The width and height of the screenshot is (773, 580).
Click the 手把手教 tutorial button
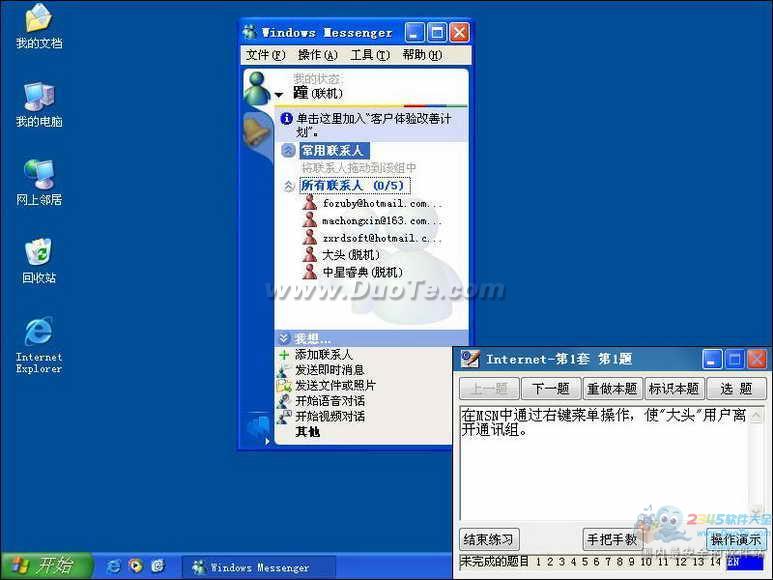[x=612, y=540]
